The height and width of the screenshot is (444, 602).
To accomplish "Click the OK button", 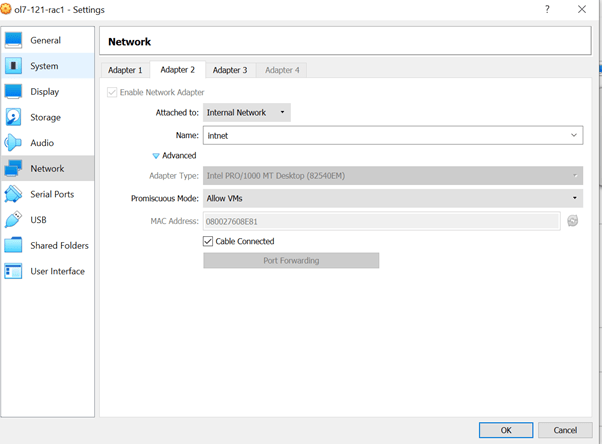I will tap(505, 430).
